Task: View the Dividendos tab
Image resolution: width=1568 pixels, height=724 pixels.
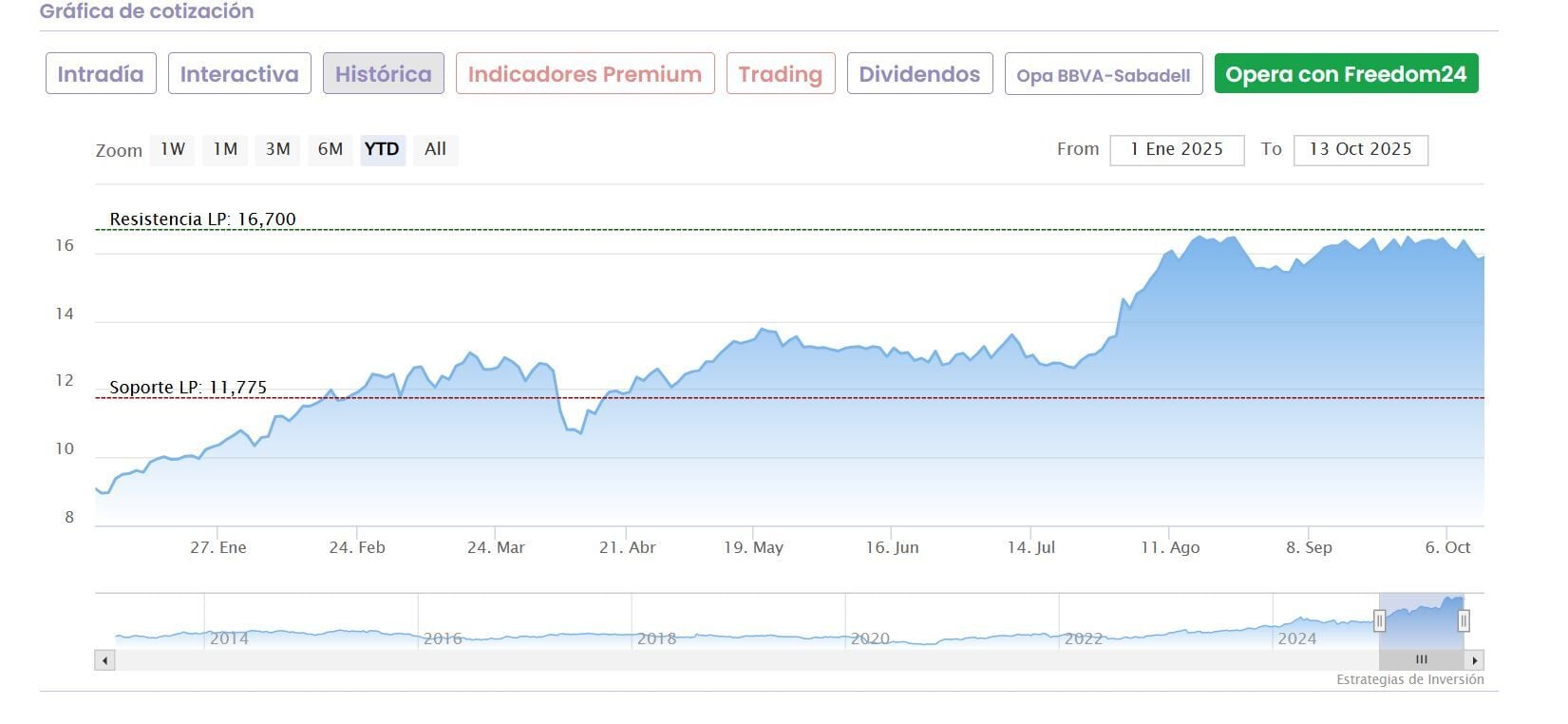Action: 919,74
